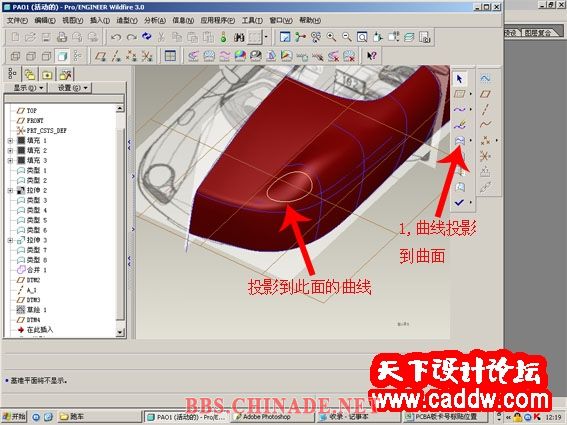Open the 显示 dropdown in model tree
This screenshot has width=567, height=425.
[x=28, y=88]
